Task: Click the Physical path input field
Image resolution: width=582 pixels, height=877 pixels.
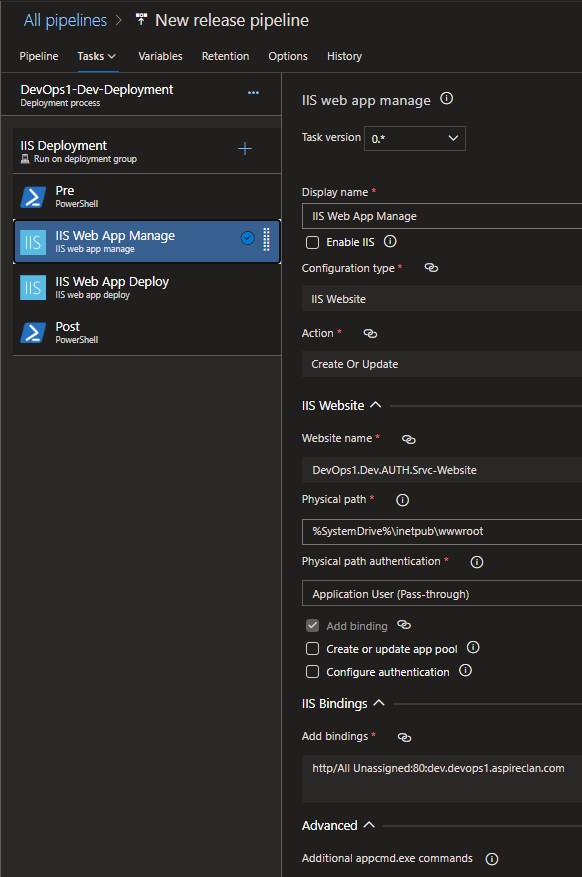Action: coord(442,531)
